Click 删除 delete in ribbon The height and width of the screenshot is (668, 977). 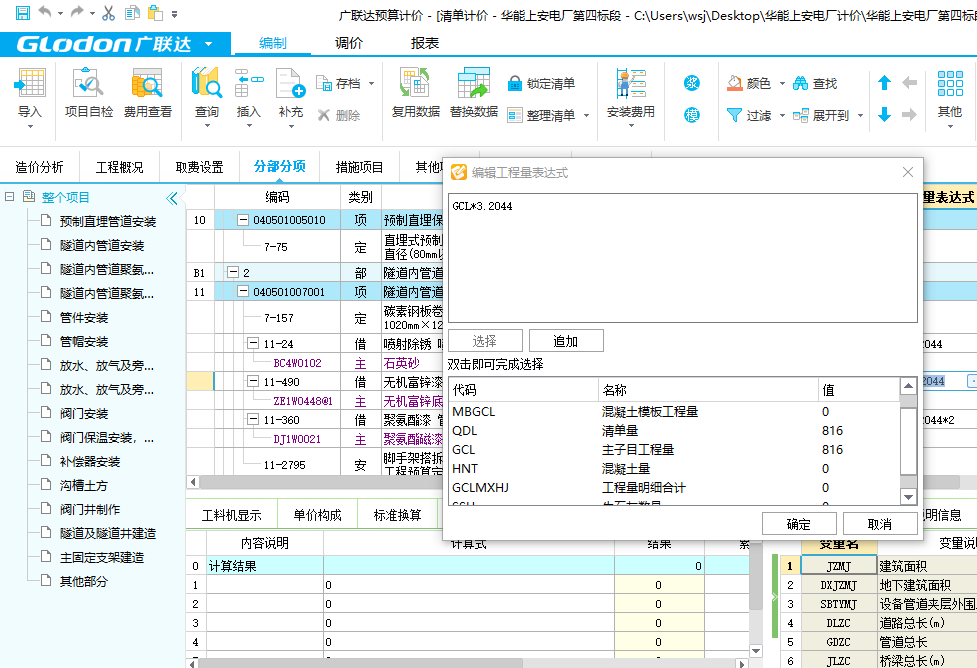338,115
